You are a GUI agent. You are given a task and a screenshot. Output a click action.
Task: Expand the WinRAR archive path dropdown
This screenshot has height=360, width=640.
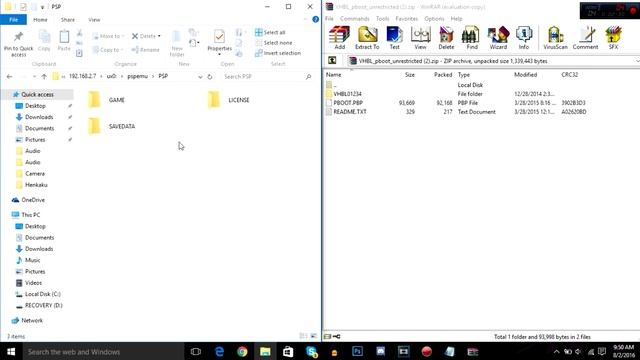637,61
